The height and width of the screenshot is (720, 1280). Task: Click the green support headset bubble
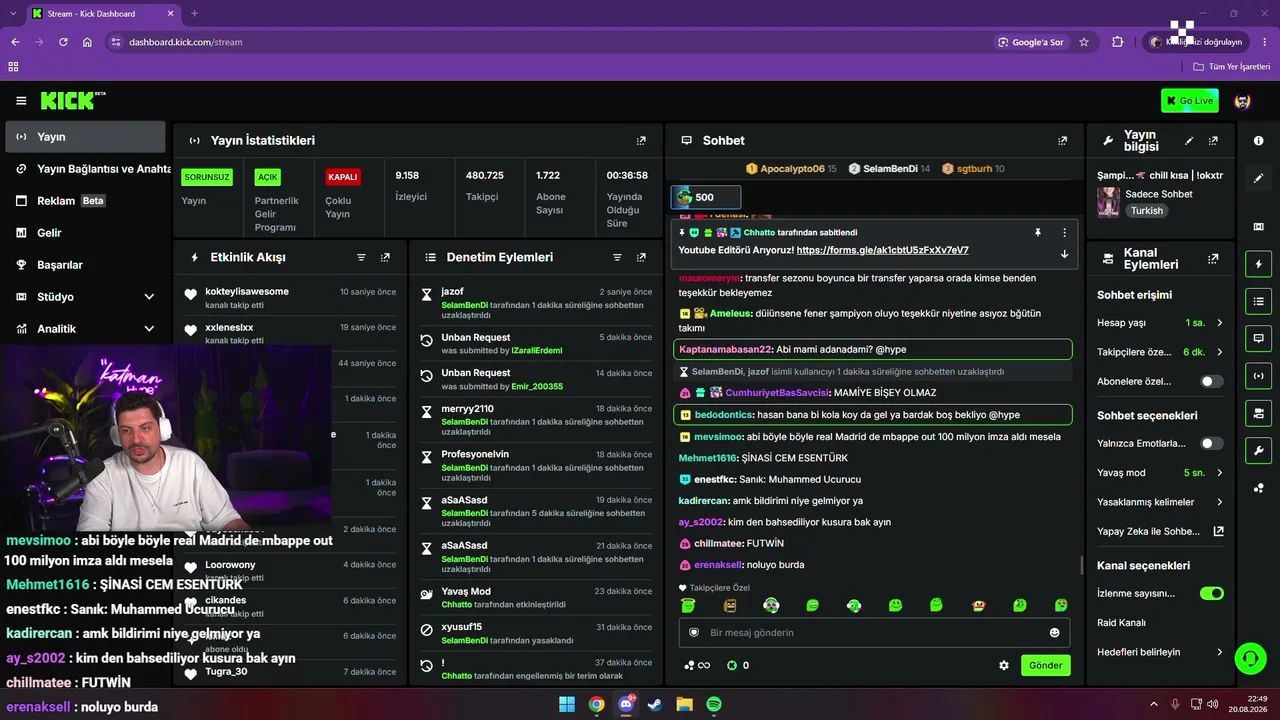[x=1250, y=658]
